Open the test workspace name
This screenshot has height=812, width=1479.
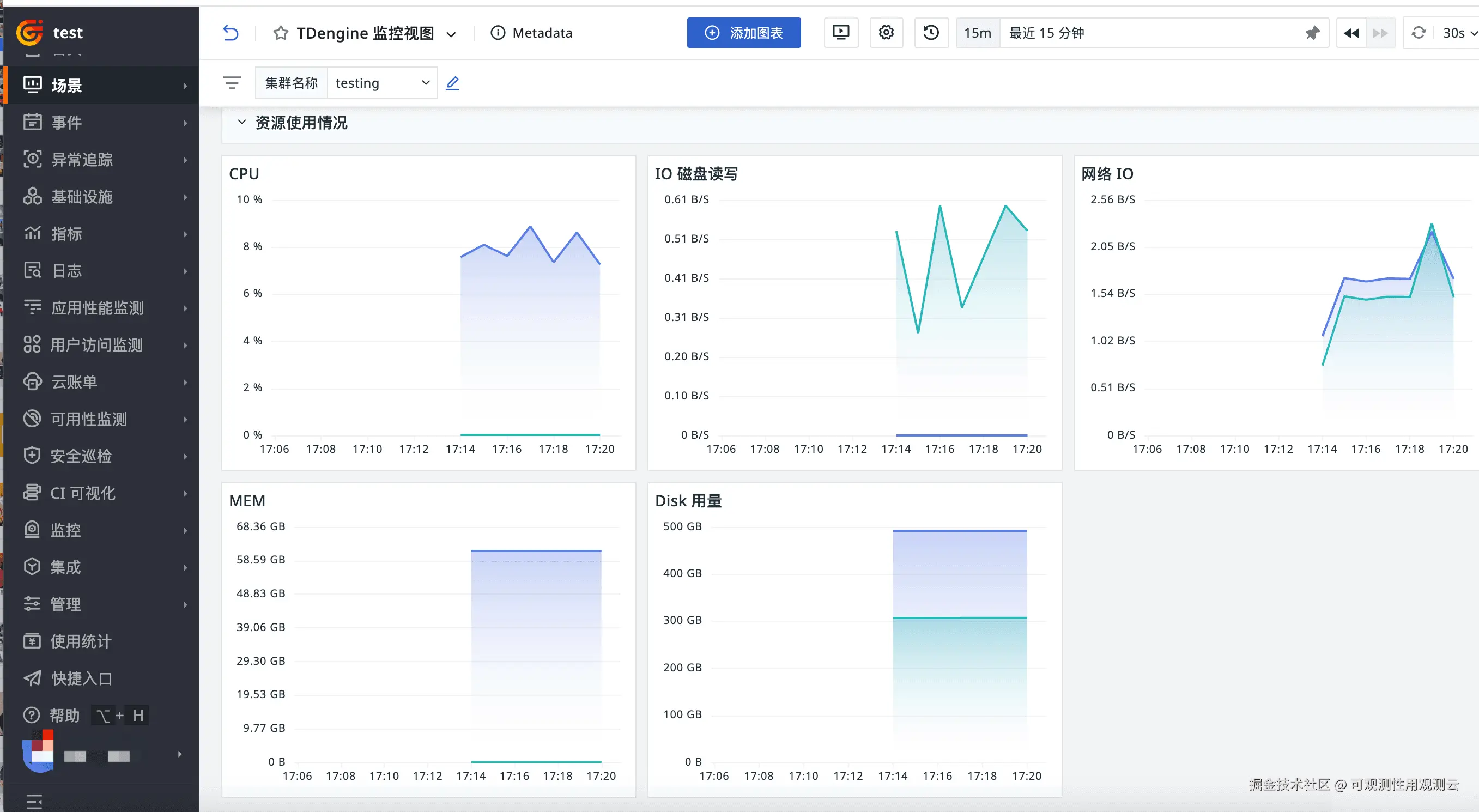coord(68,33)
